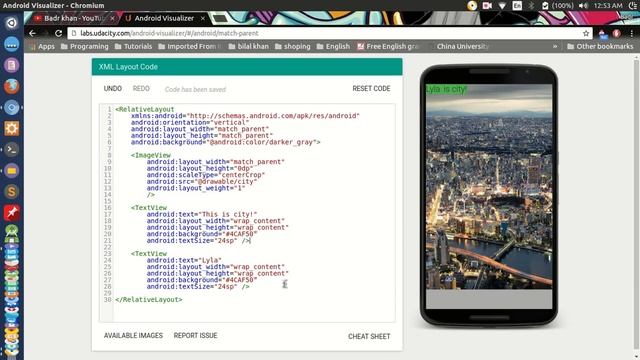The image size is (640, 360).
Task: Click the browser back arrow
Action: coord(33,33)
